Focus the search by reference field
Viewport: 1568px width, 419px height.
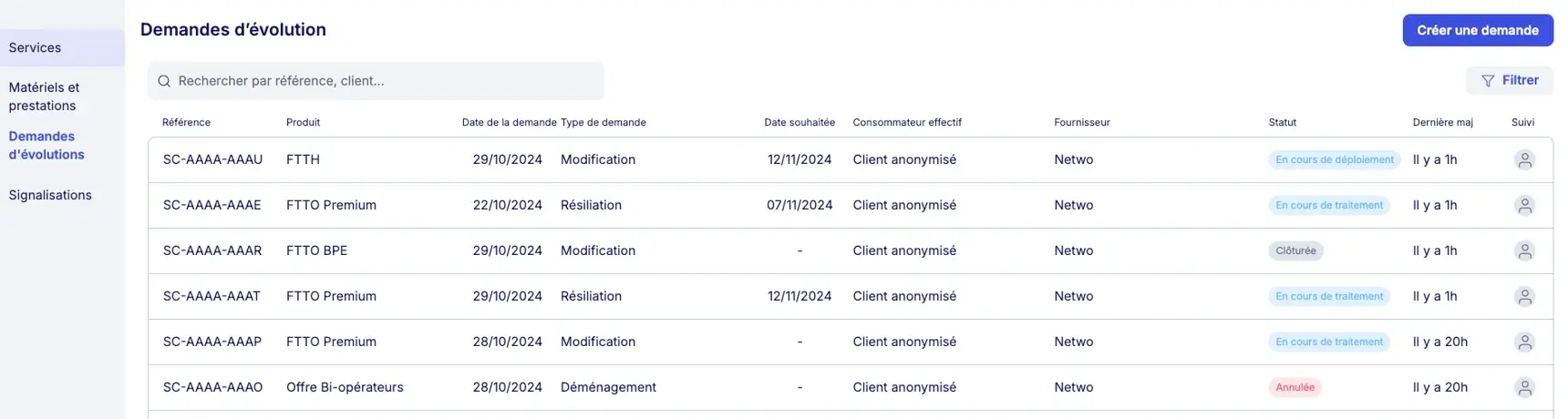[383, 81]
